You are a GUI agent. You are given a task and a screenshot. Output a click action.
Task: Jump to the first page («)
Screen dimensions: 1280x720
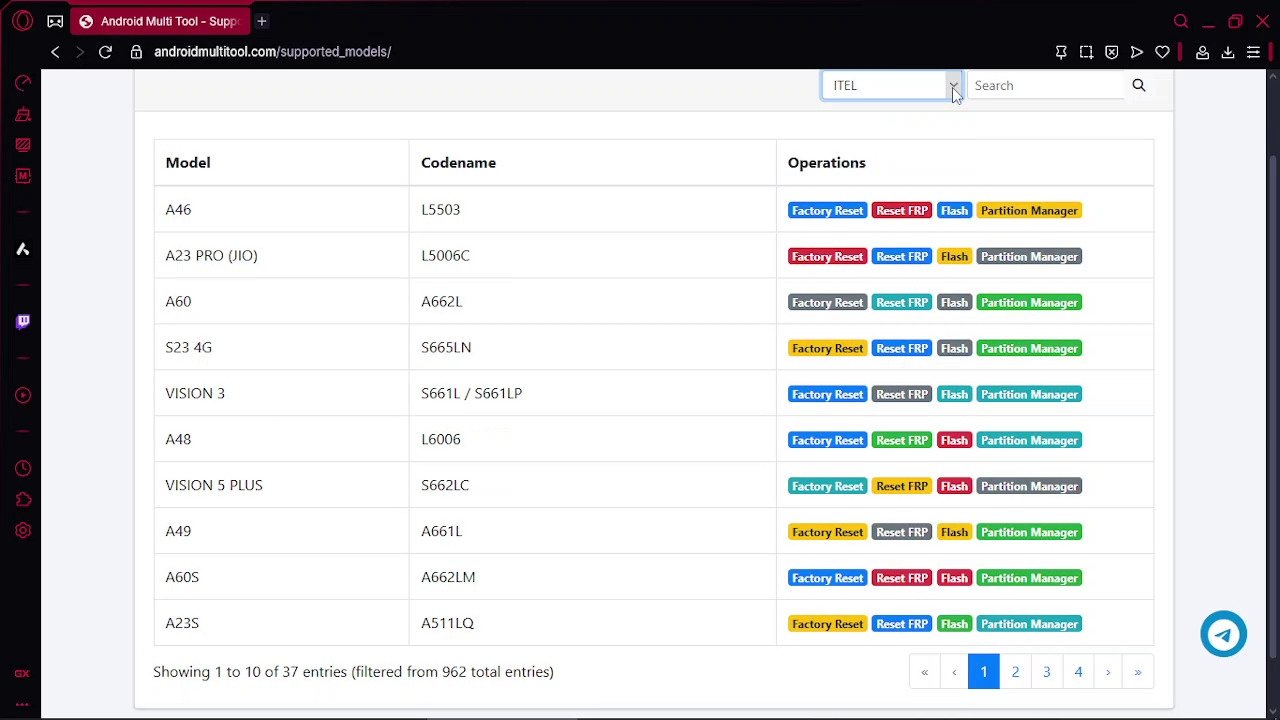924,672
